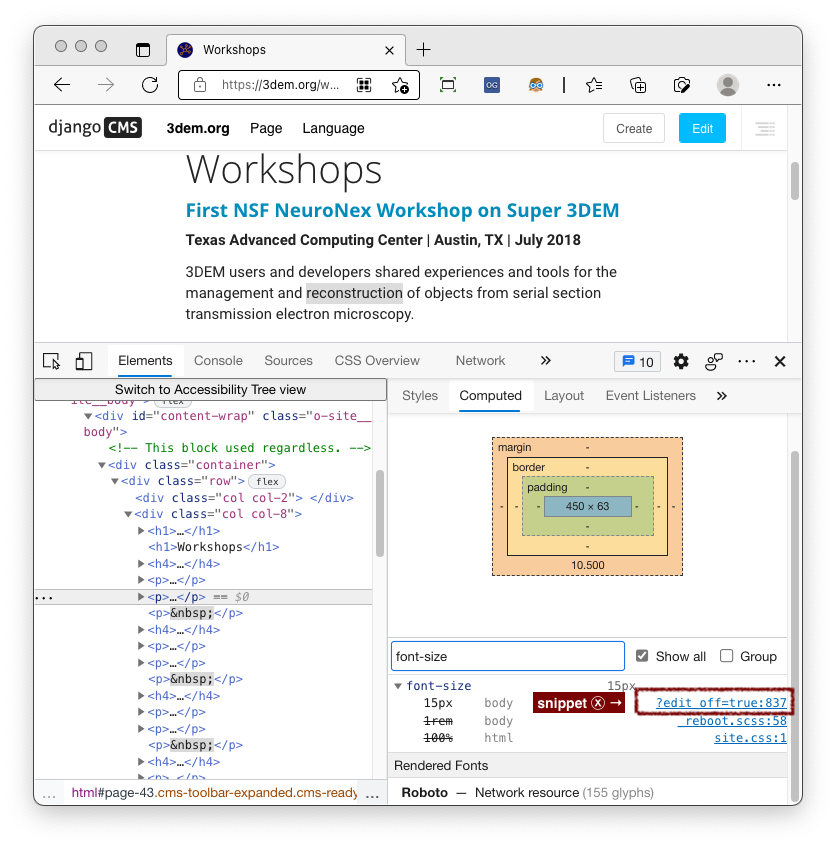Open the user profile avatar

(727, 85)
